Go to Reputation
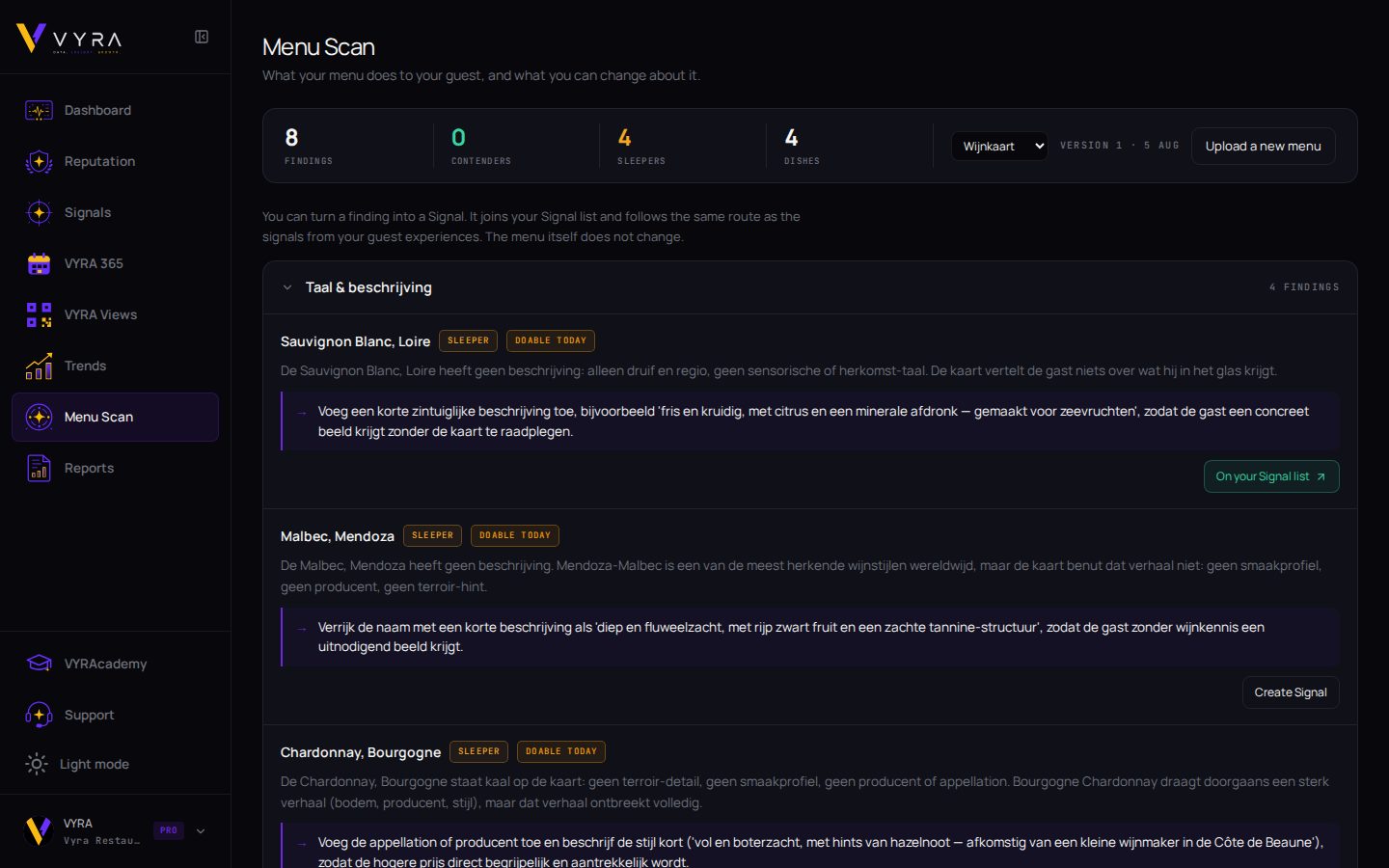1389x868 pixels. click(115, 162)
